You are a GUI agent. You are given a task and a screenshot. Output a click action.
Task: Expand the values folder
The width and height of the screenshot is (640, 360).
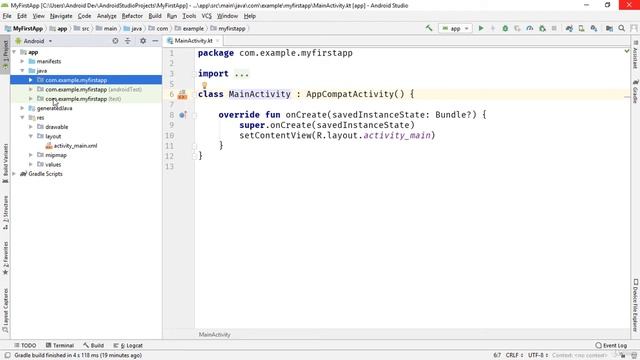(x=31, y=164)
